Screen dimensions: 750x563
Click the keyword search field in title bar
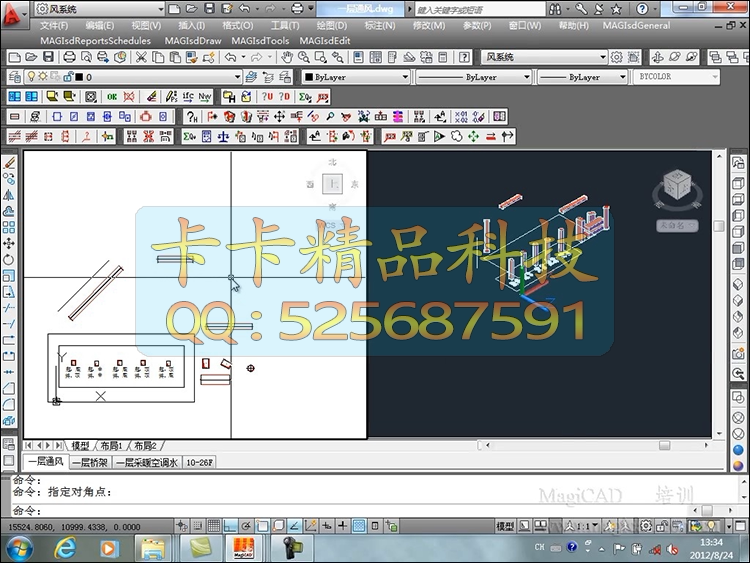[x=480, y=9]
